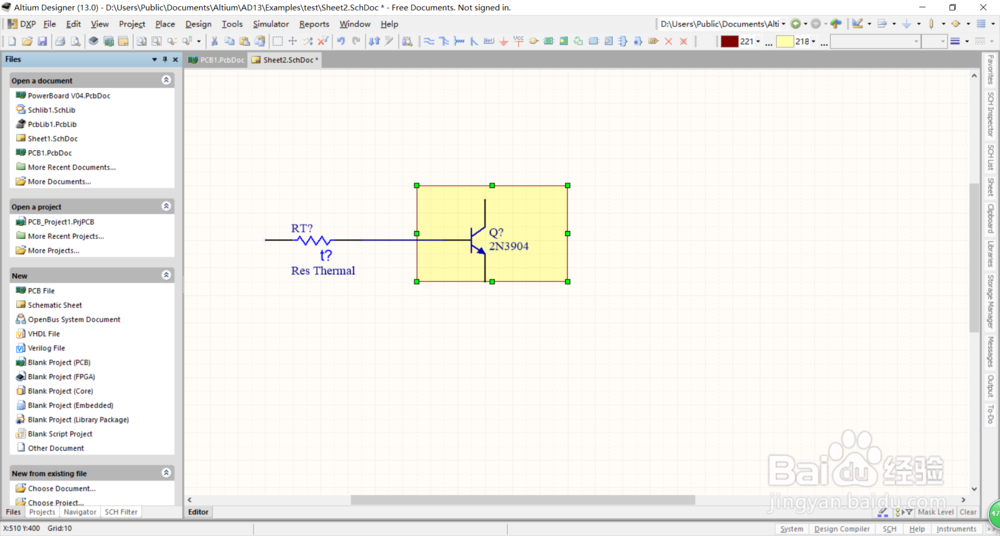Redo the last undone action

(356, 41)
